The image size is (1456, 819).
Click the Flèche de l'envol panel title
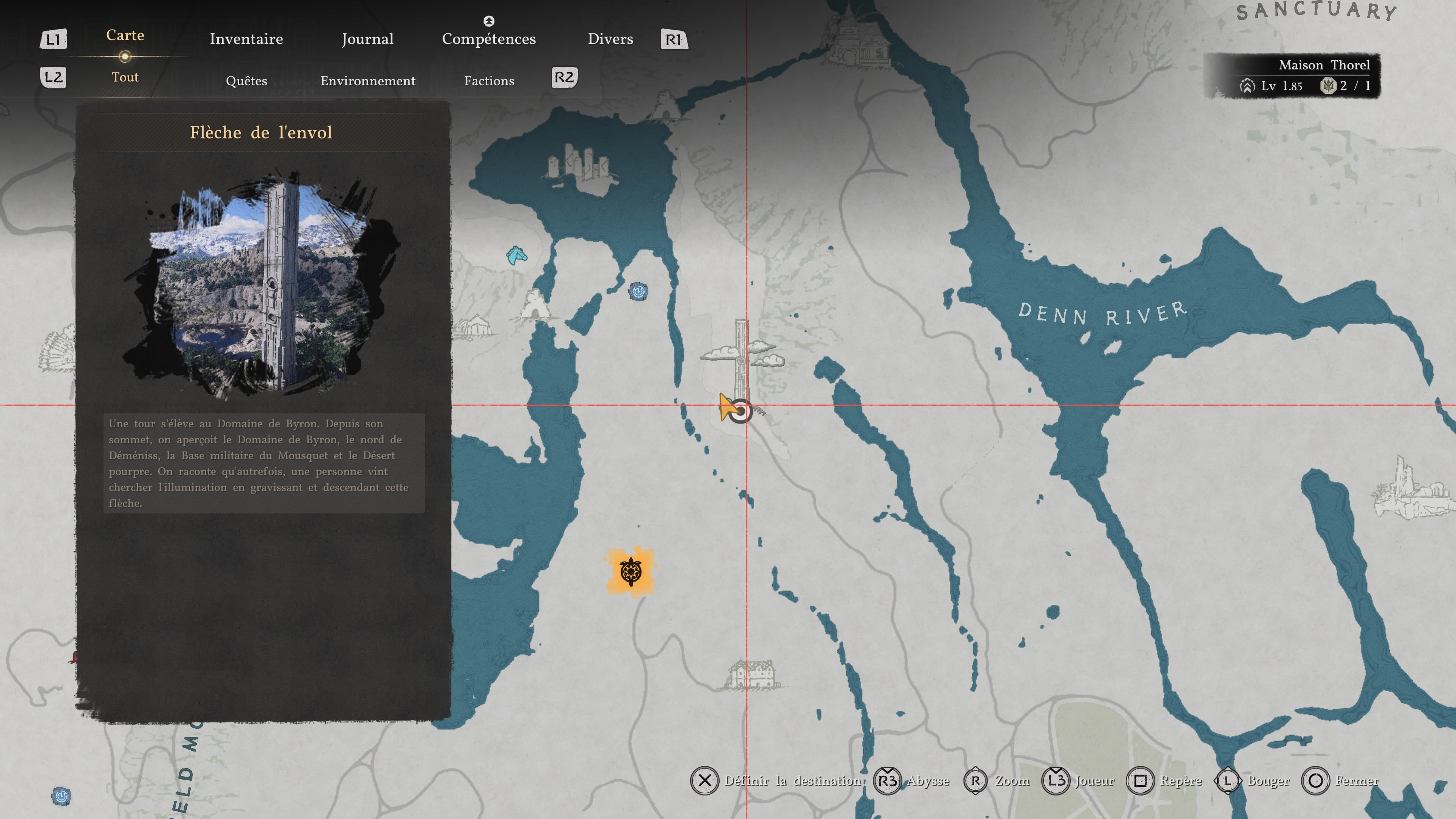(x=261, y=132)
